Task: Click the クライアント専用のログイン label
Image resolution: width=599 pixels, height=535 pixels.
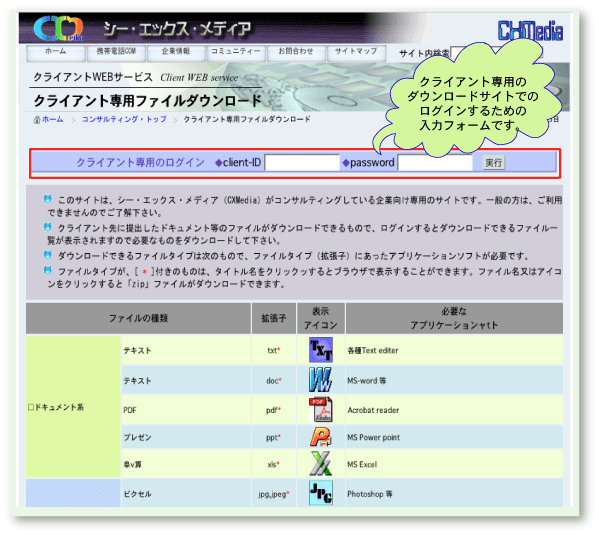Action: (x=140, y=163)
